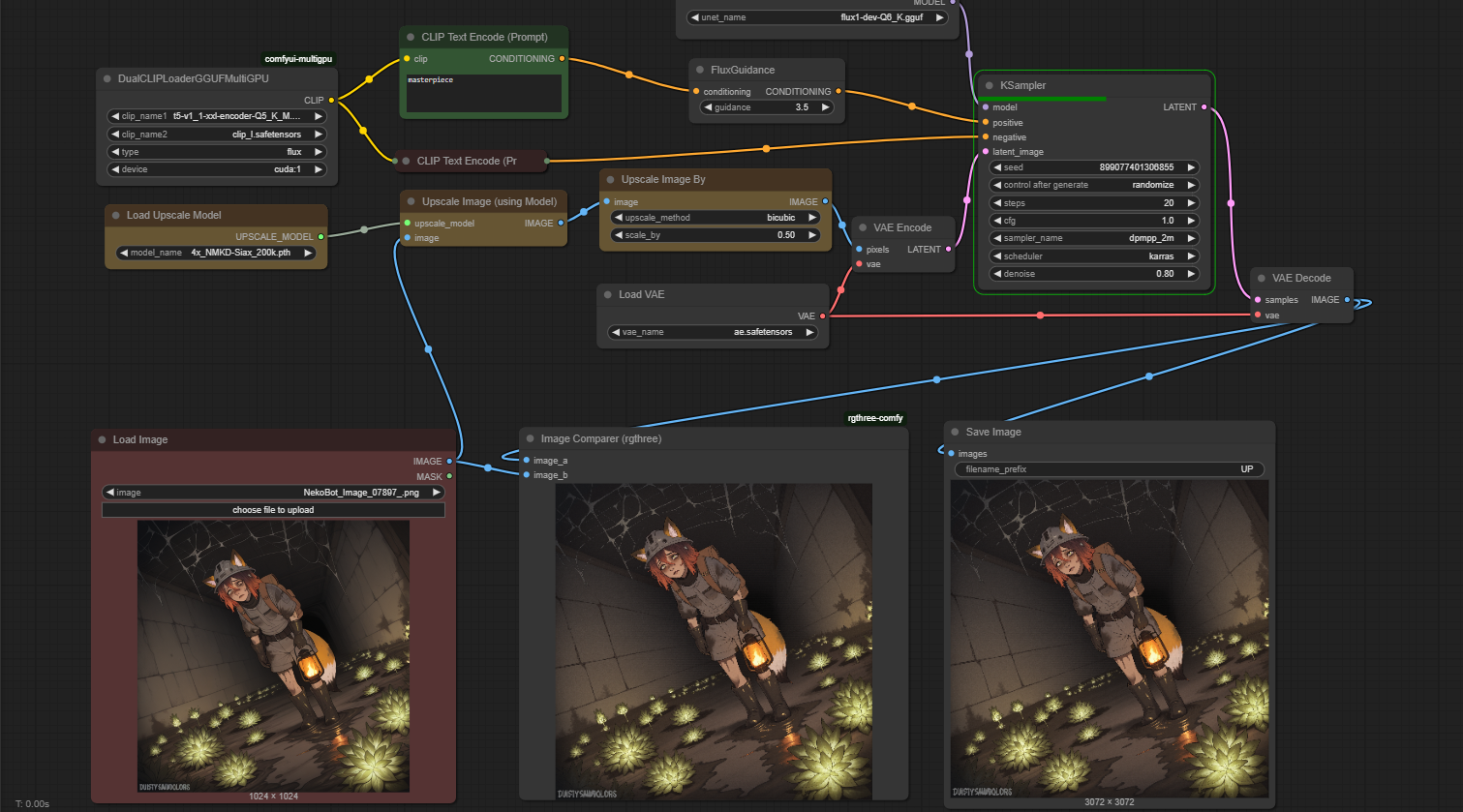Screen dimensions: 1463x812
Task: Open the type combo showing flux
Action: pyautogui.click(x=217, y=152)
